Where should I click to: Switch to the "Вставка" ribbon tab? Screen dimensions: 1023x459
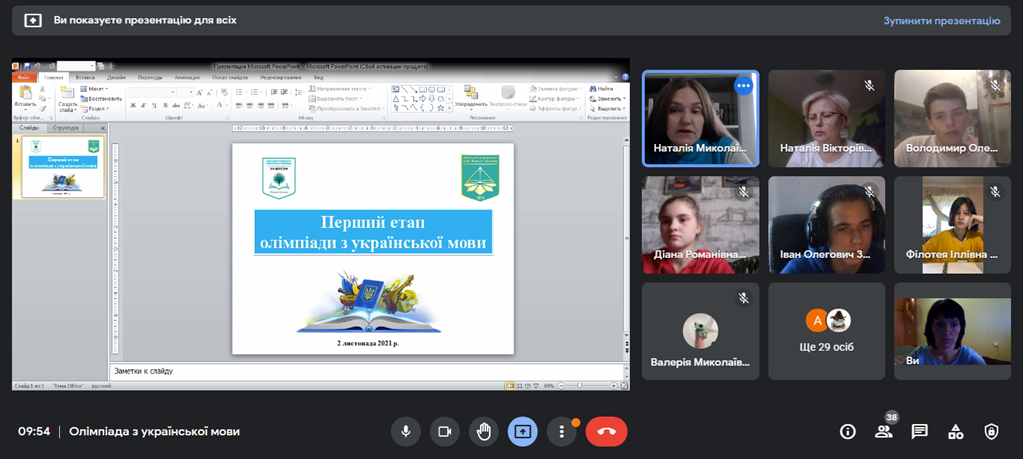[x=85, y=77]
